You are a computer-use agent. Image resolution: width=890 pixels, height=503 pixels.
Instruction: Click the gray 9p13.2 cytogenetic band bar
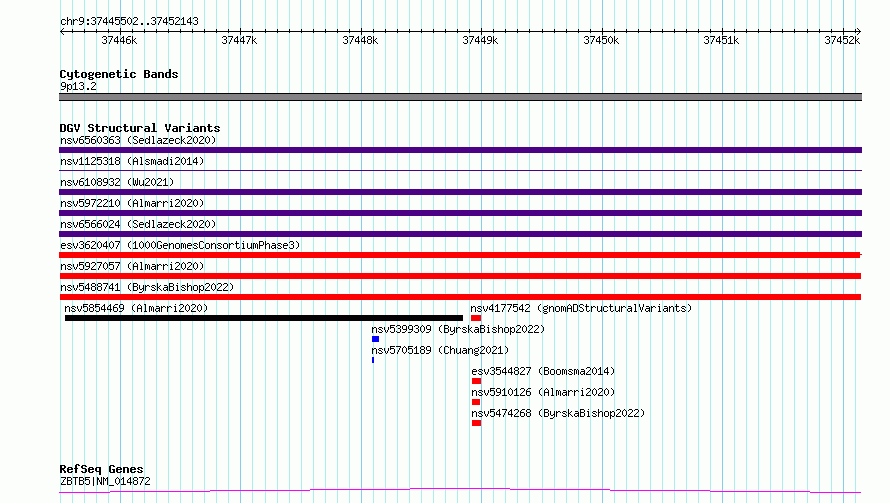(460, 97)
